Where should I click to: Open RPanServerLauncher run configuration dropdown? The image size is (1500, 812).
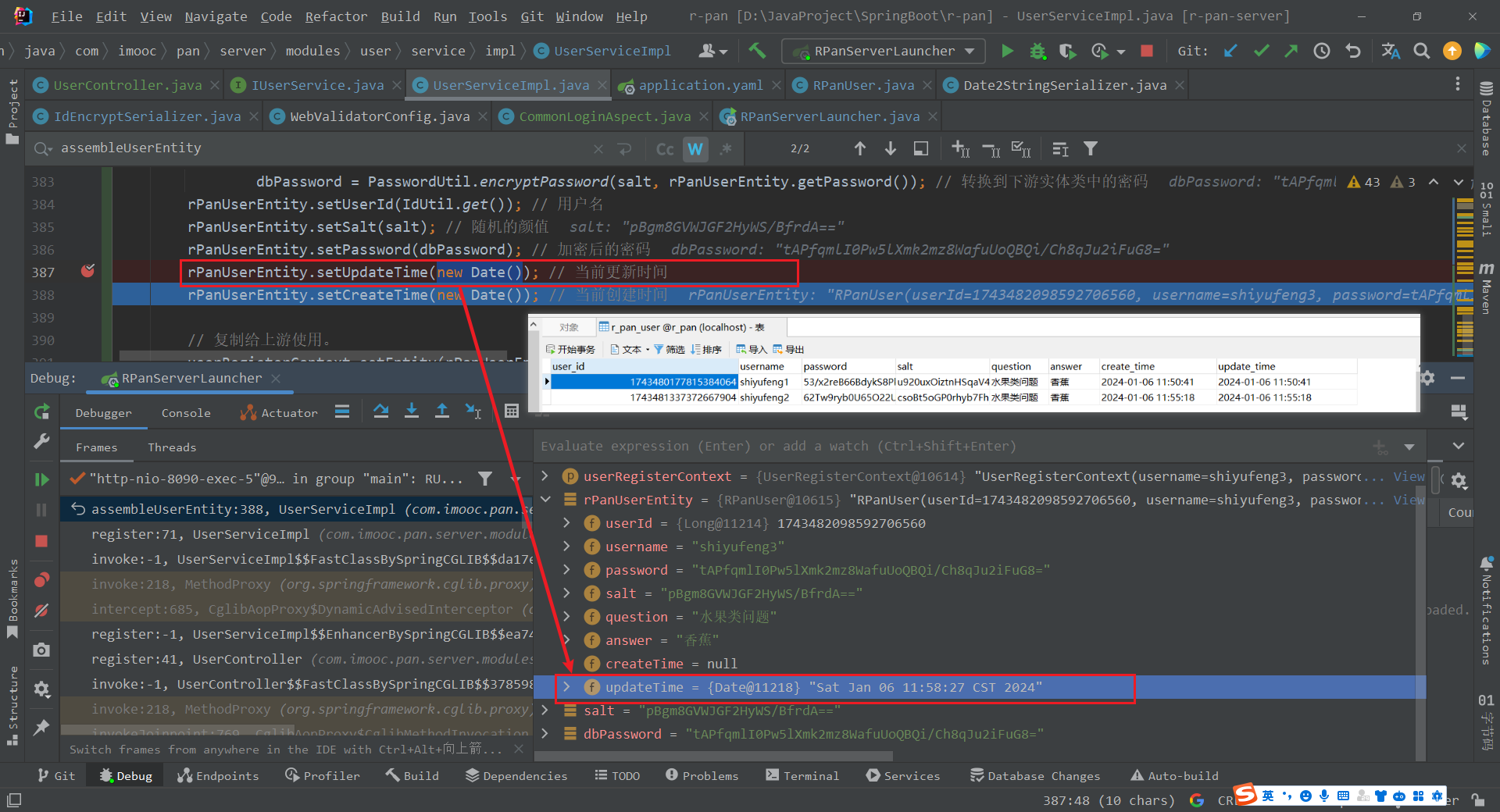(x=883, y=52)
